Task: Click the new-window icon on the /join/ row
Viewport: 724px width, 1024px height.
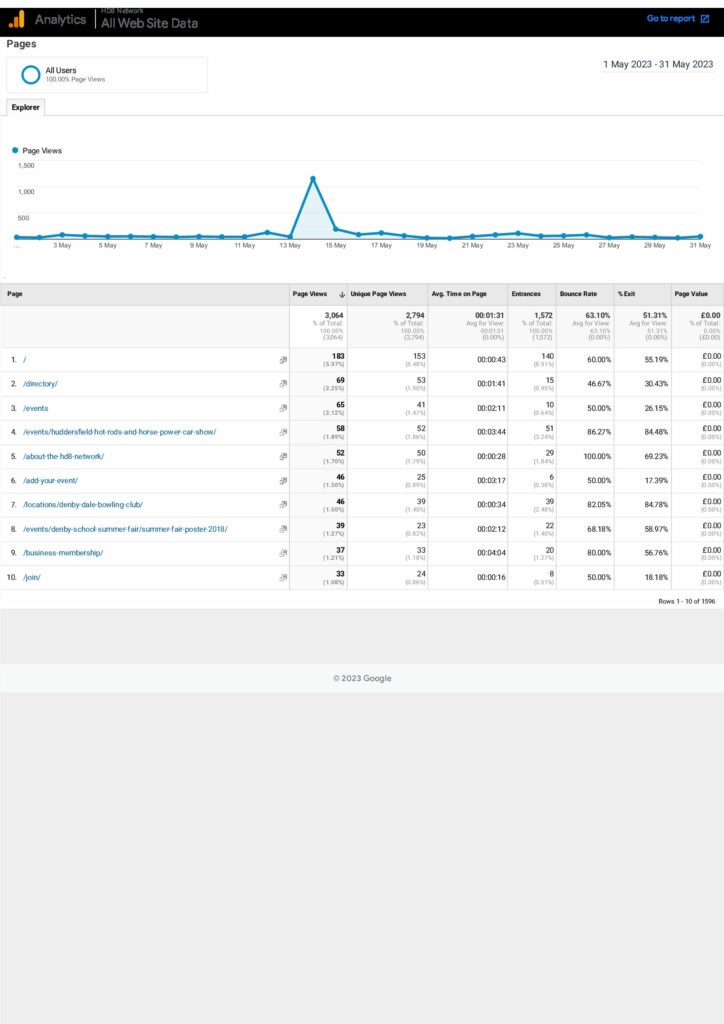Action: click(283, 577)
